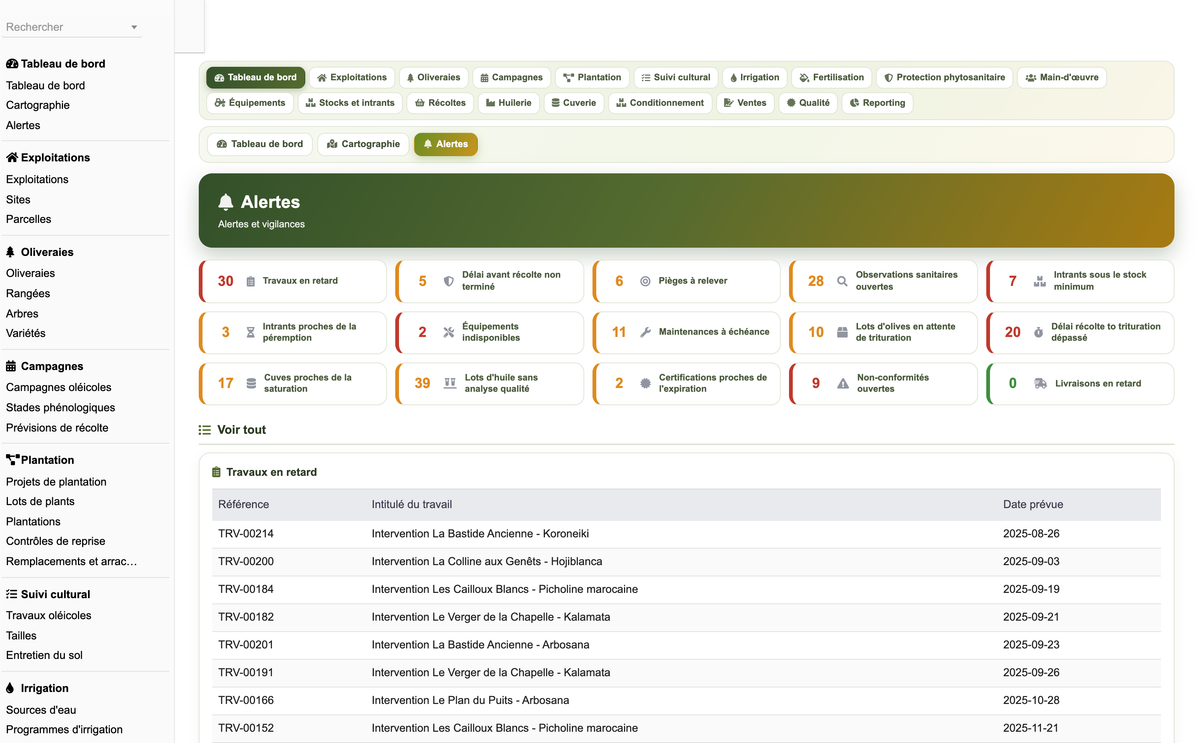Click truck icon on Livraisons en retard card

coord(1041,383)
